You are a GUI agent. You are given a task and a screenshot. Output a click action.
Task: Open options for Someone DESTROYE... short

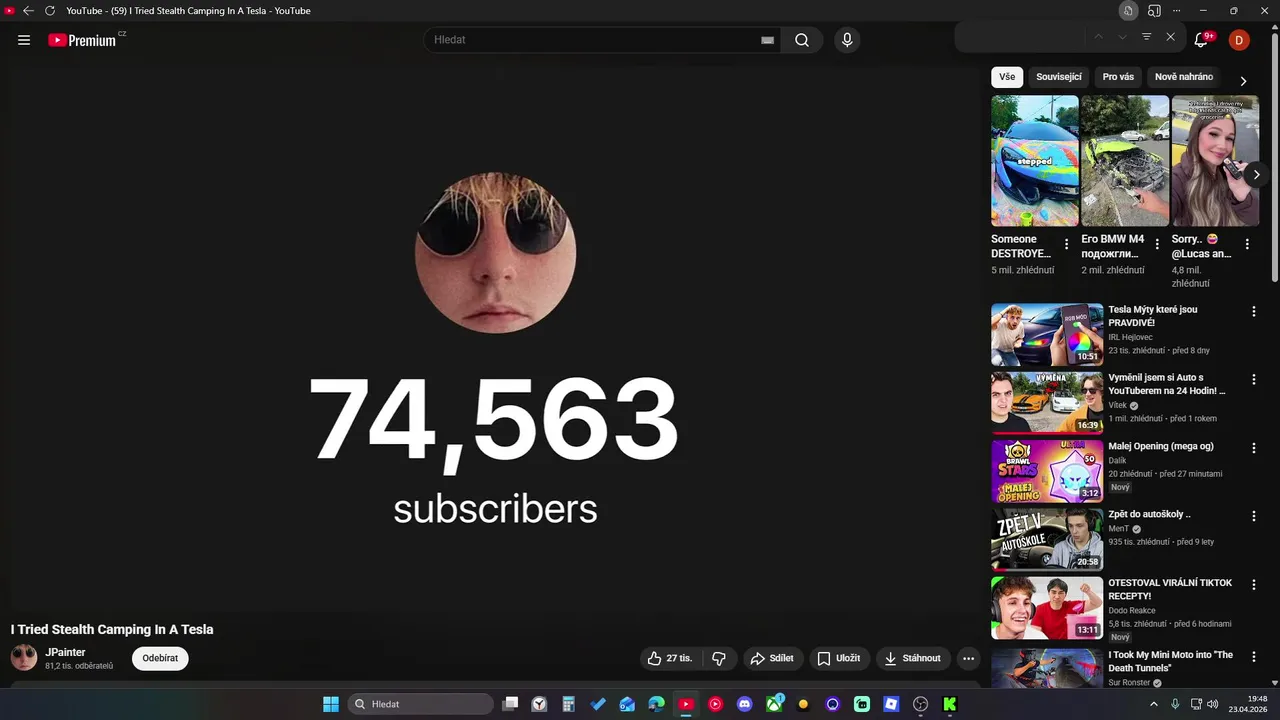tap(1066, 244)
